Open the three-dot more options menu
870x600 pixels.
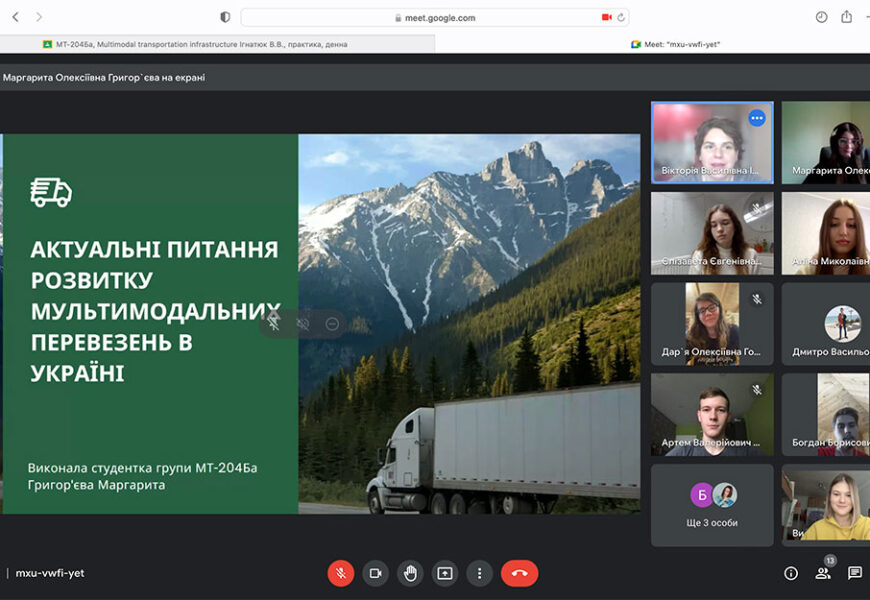click(x=480, y=573)
